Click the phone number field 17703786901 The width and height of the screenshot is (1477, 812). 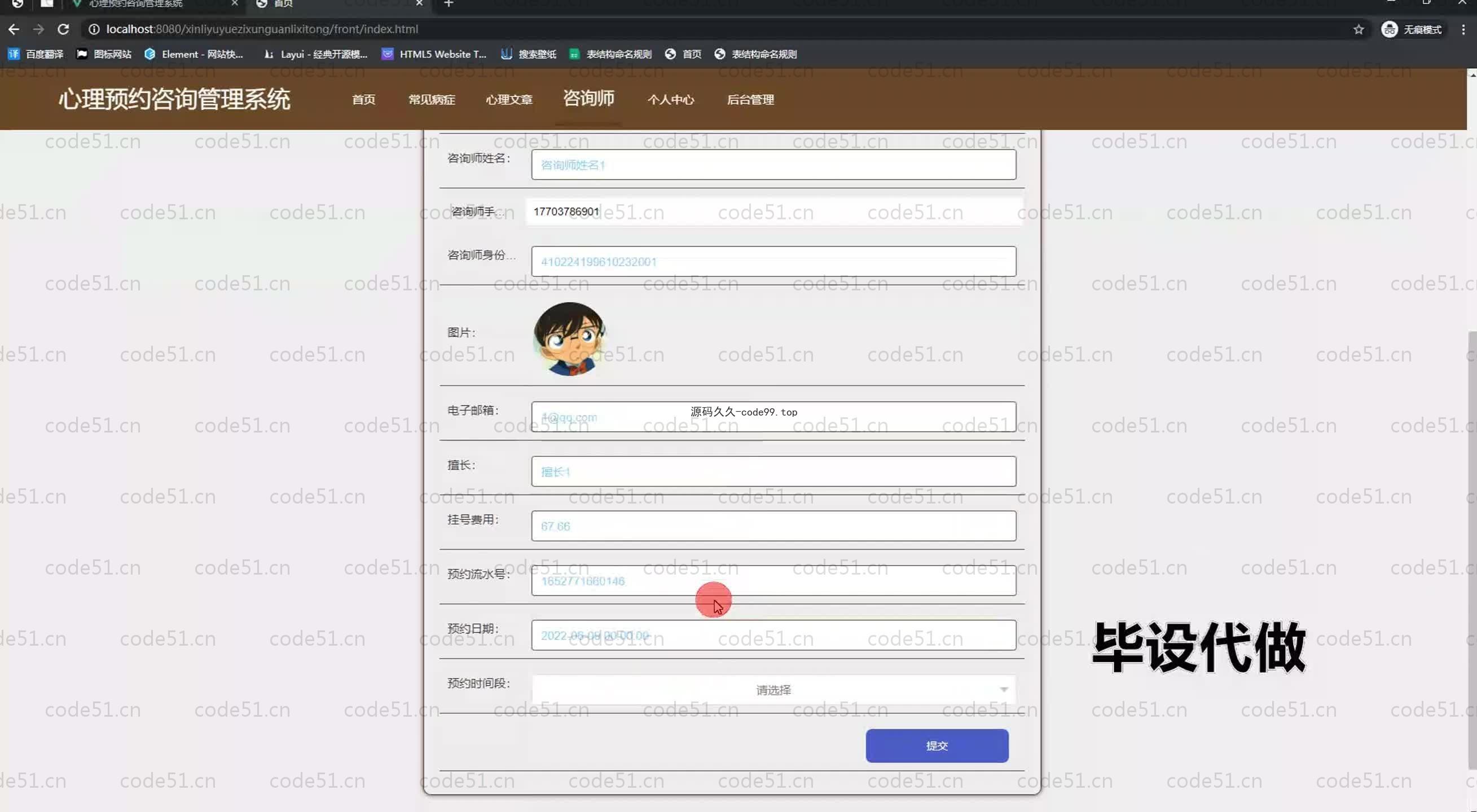pyautogui.click(x=773, y=211)
